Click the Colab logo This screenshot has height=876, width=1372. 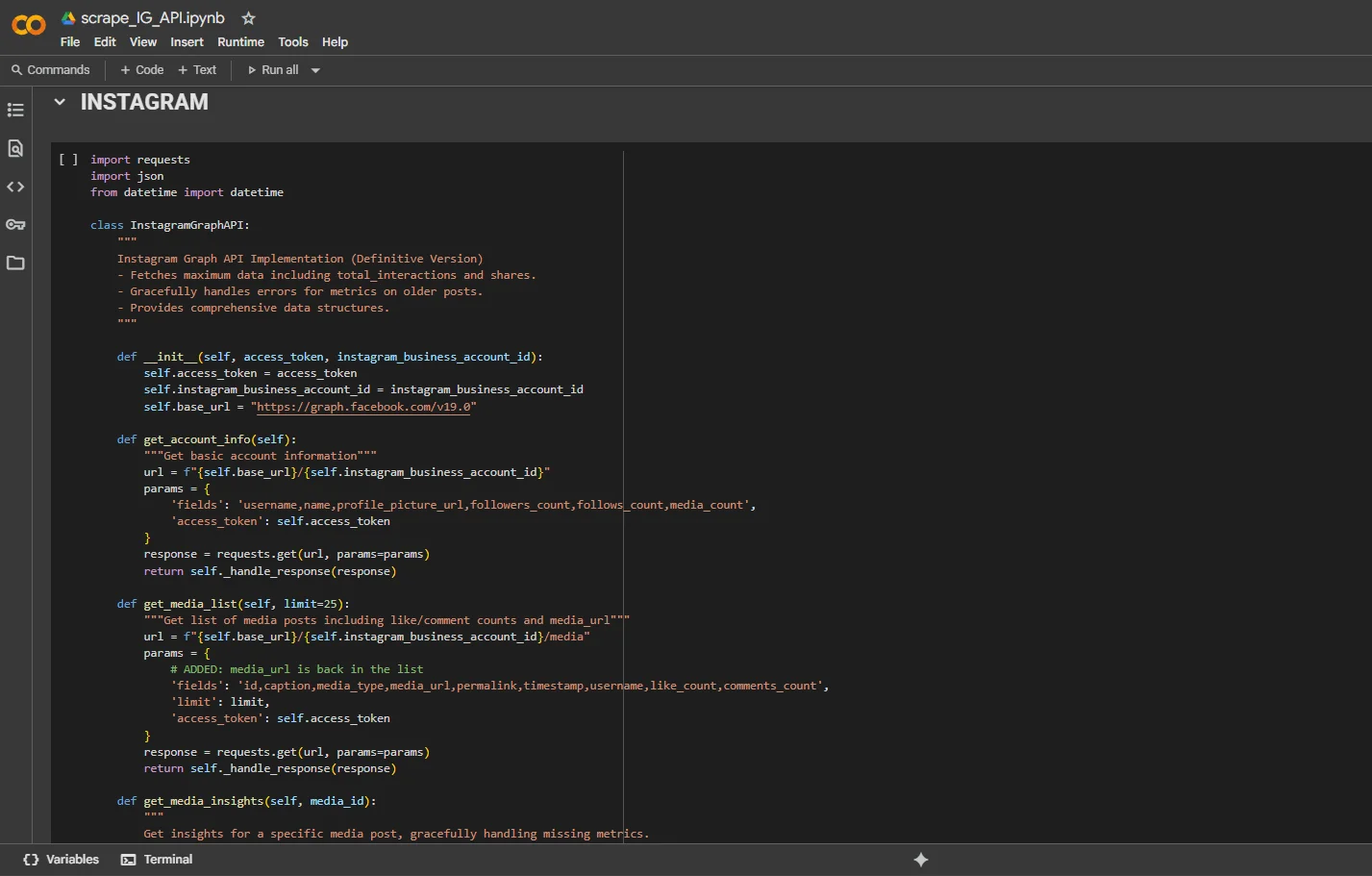click(28, 26)
